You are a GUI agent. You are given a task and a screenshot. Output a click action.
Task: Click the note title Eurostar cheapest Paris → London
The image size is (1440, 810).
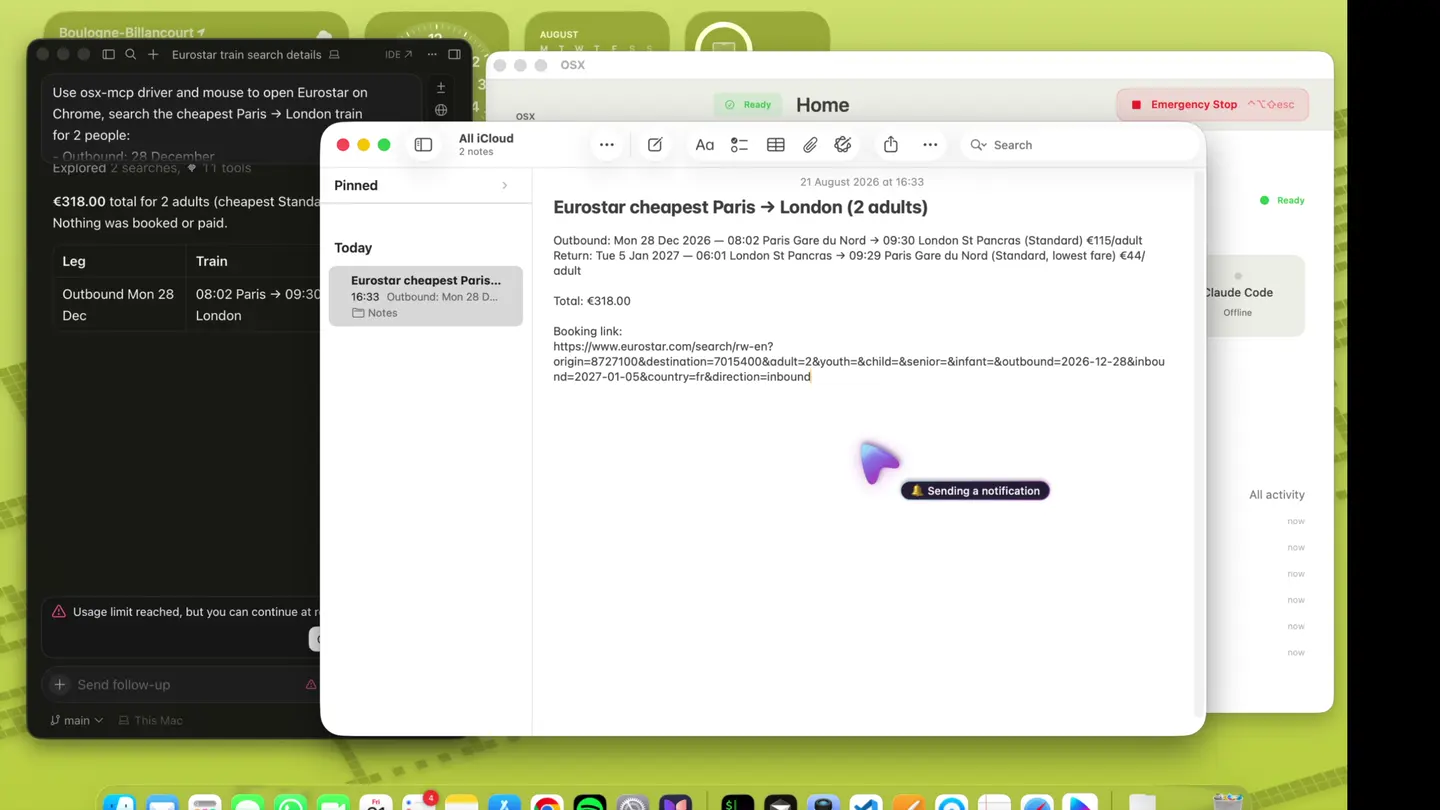[x=740, y=207]
